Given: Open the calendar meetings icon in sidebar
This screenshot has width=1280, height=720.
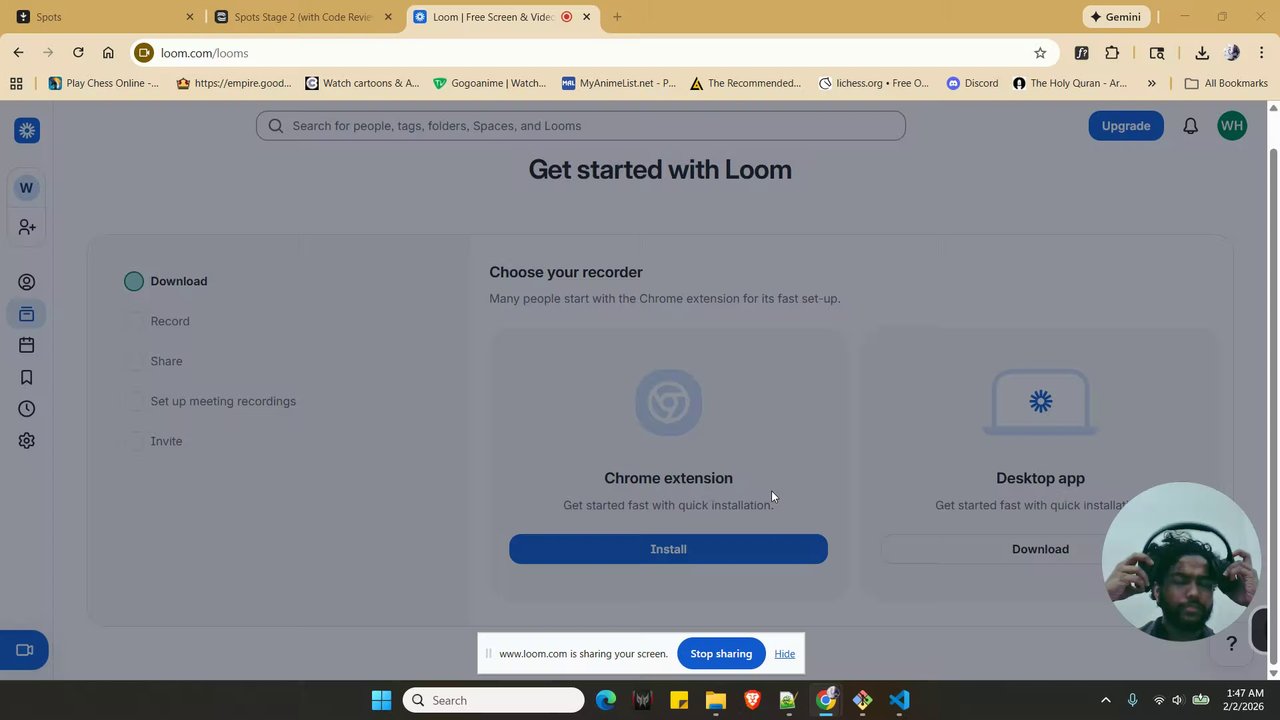Looking at the screenshot, I should 27,345.
